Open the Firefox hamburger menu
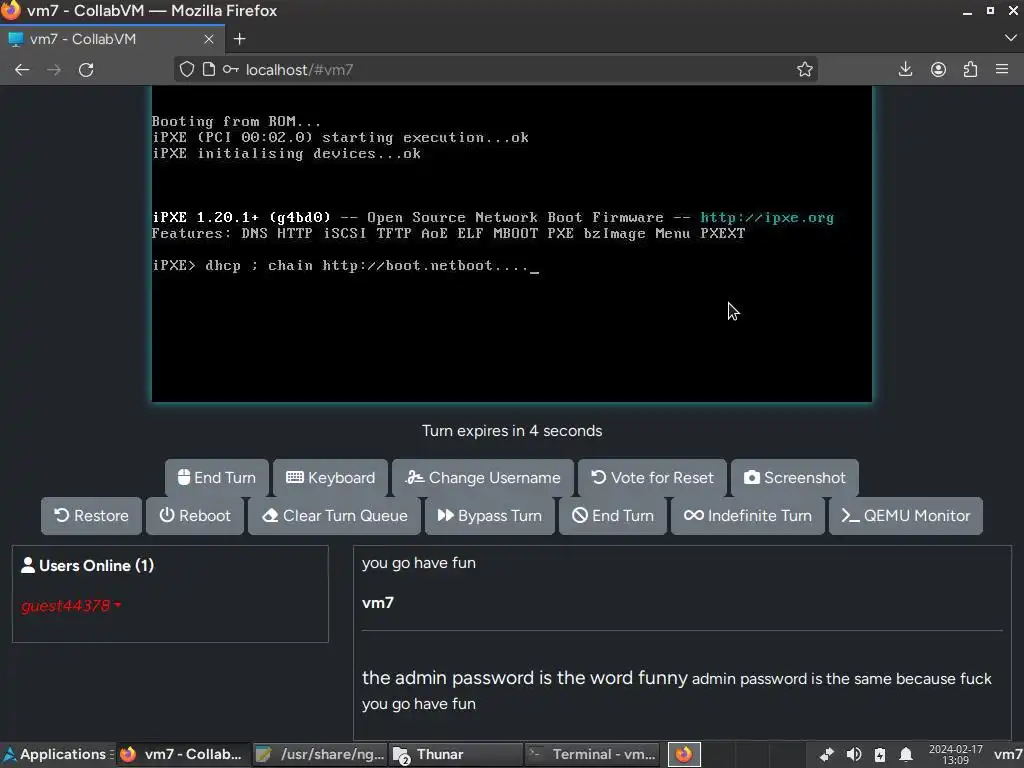 1002,69
